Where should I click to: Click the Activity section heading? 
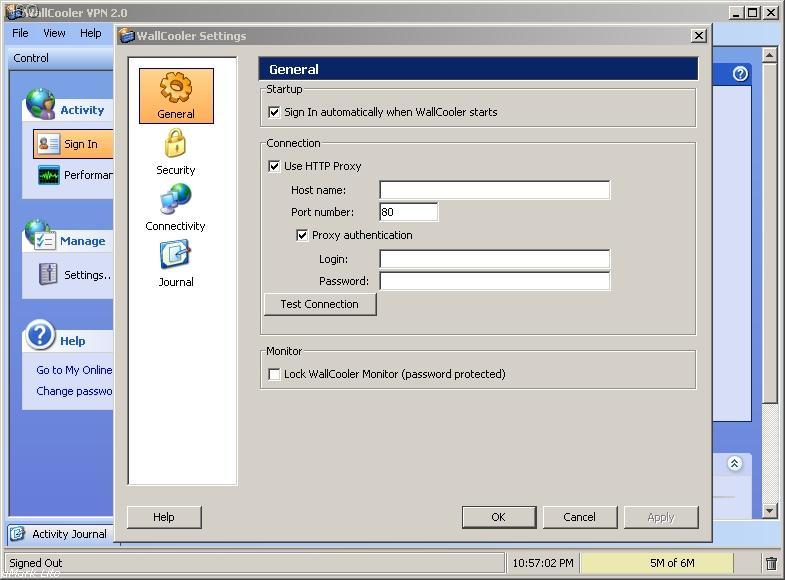point(82,110)
